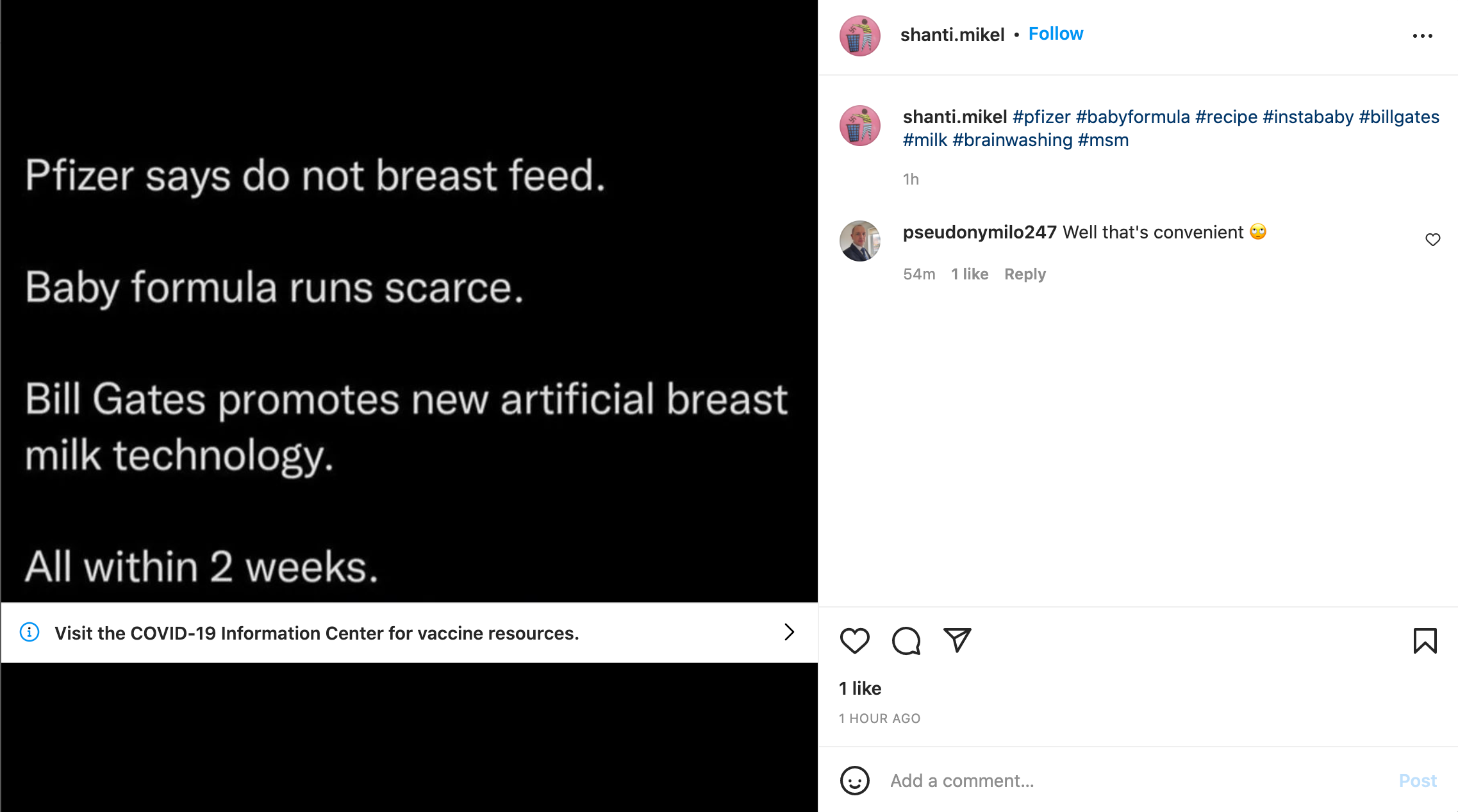
Task: Expand COVID-19 Information Center chevron arrow
Action: click(789, 633)
